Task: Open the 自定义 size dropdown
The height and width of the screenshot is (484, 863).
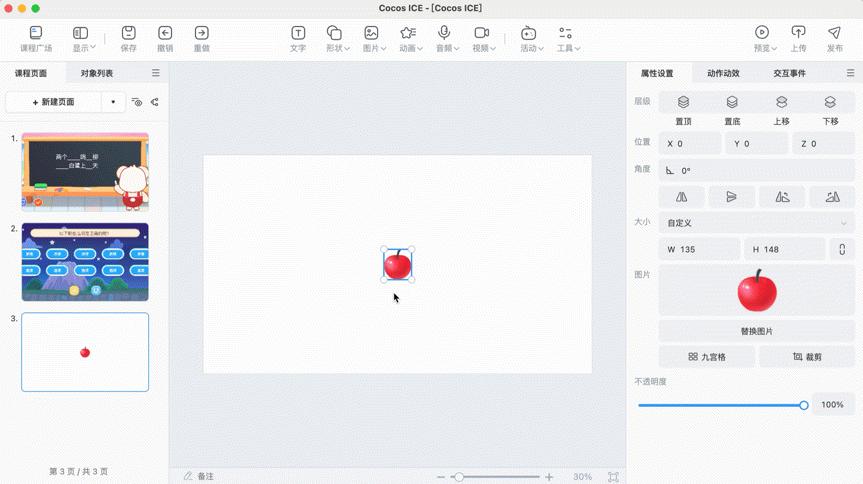Action: [756, 223]
